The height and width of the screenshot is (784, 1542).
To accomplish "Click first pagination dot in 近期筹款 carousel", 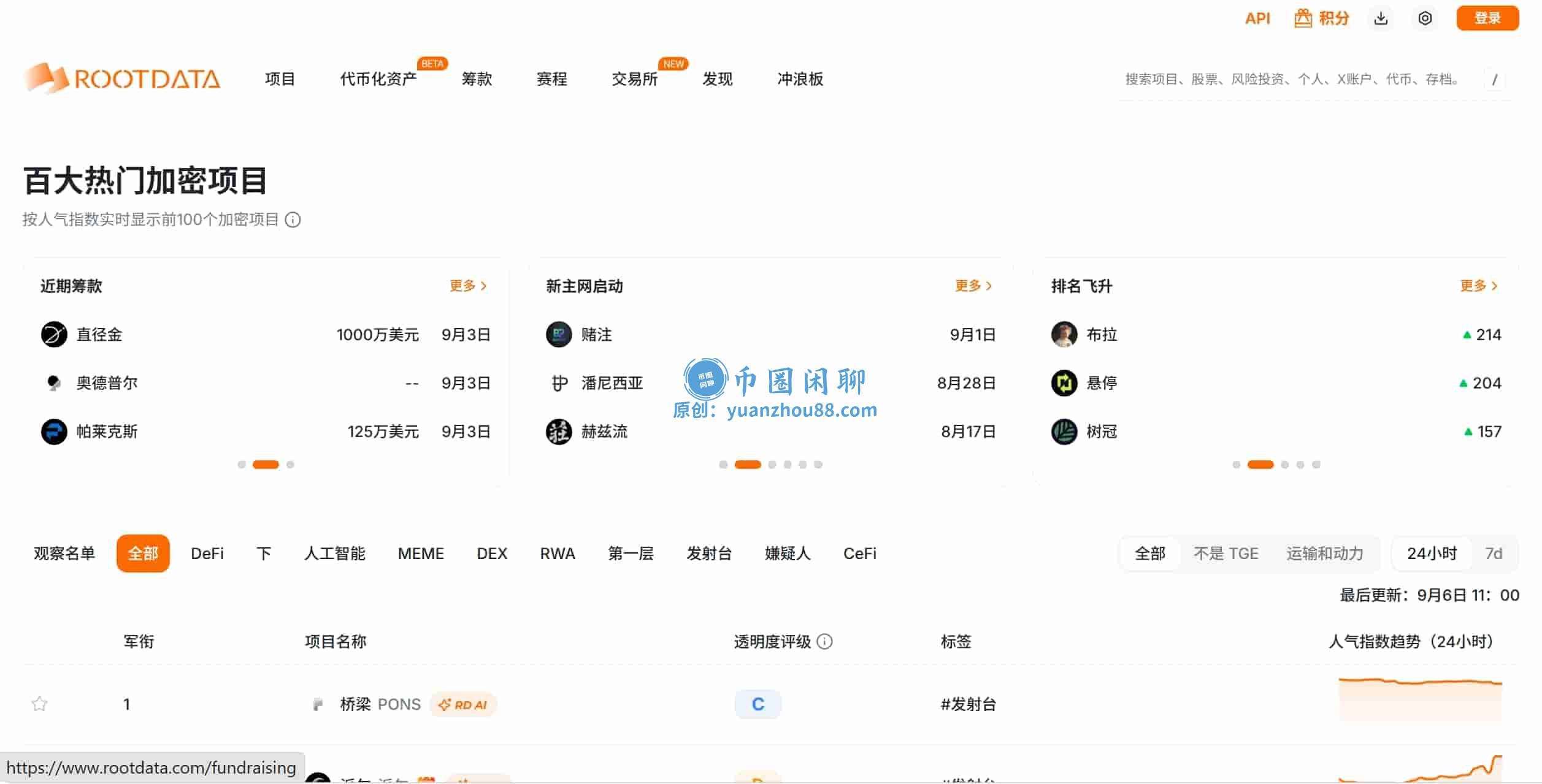I will click(242, 465).
